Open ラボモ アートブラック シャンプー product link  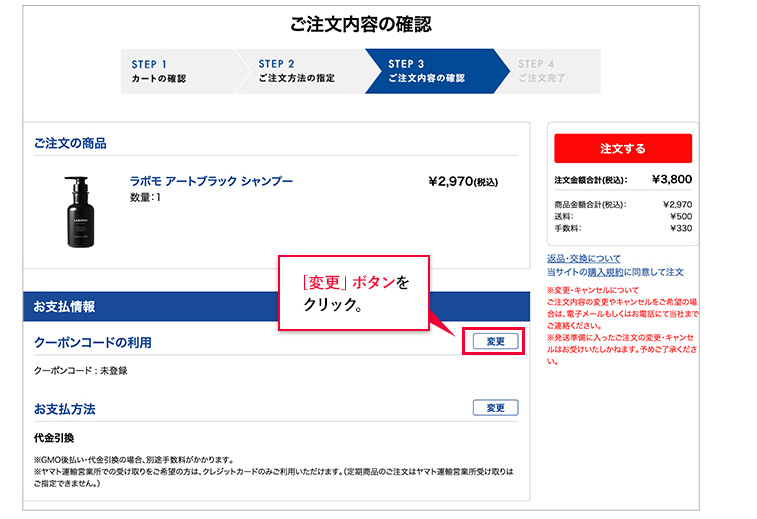coord(211,181)
